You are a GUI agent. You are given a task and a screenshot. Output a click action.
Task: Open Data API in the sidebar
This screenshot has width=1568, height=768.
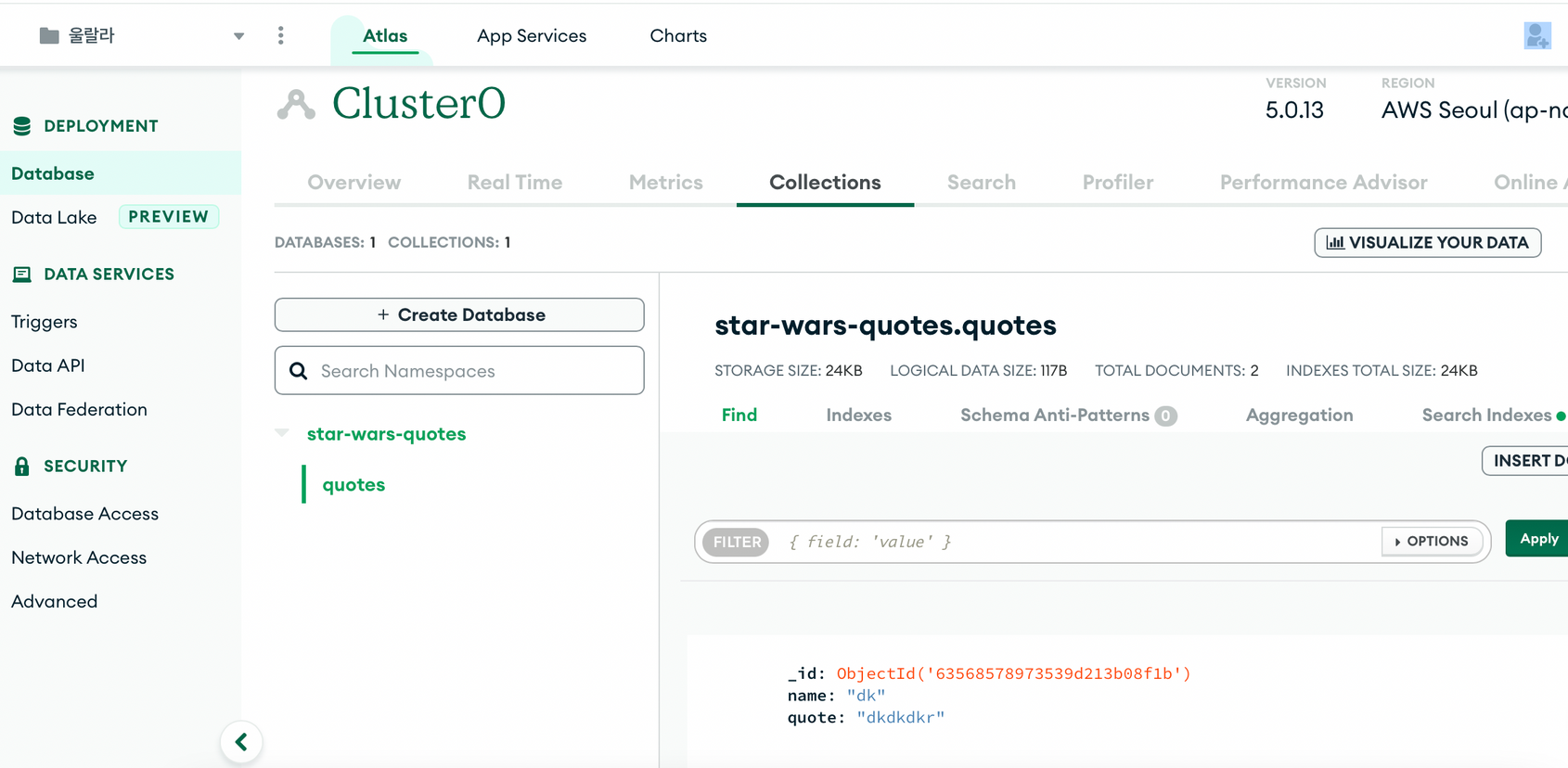(x=48, y=365)
